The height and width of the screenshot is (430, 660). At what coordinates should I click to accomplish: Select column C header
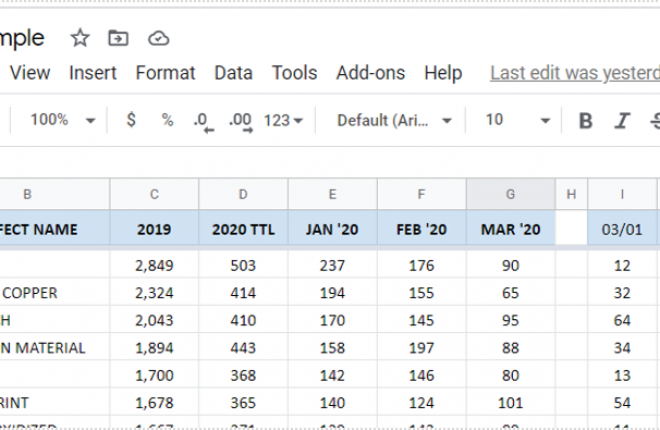[154, 194]
